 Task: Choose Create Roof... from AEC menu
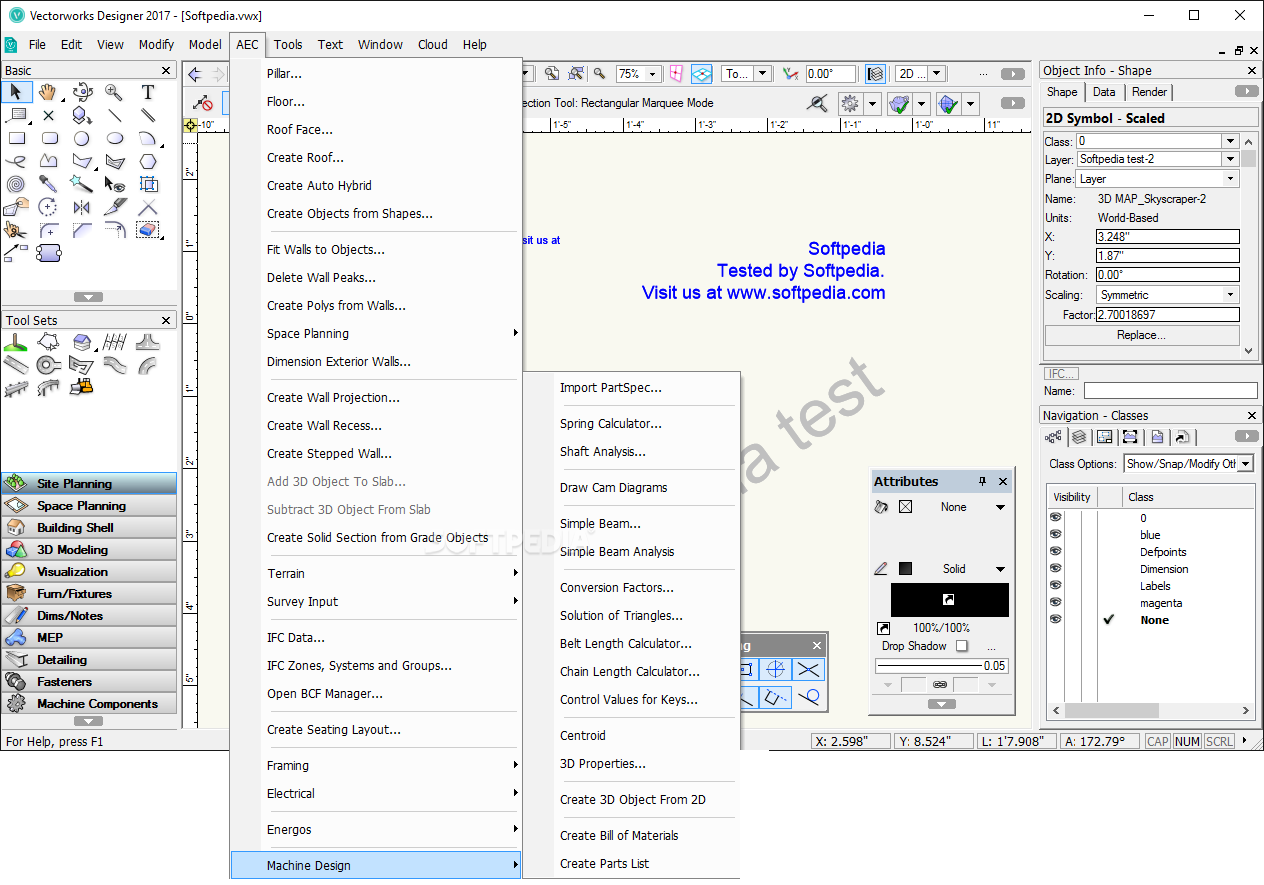pos(305,157)
